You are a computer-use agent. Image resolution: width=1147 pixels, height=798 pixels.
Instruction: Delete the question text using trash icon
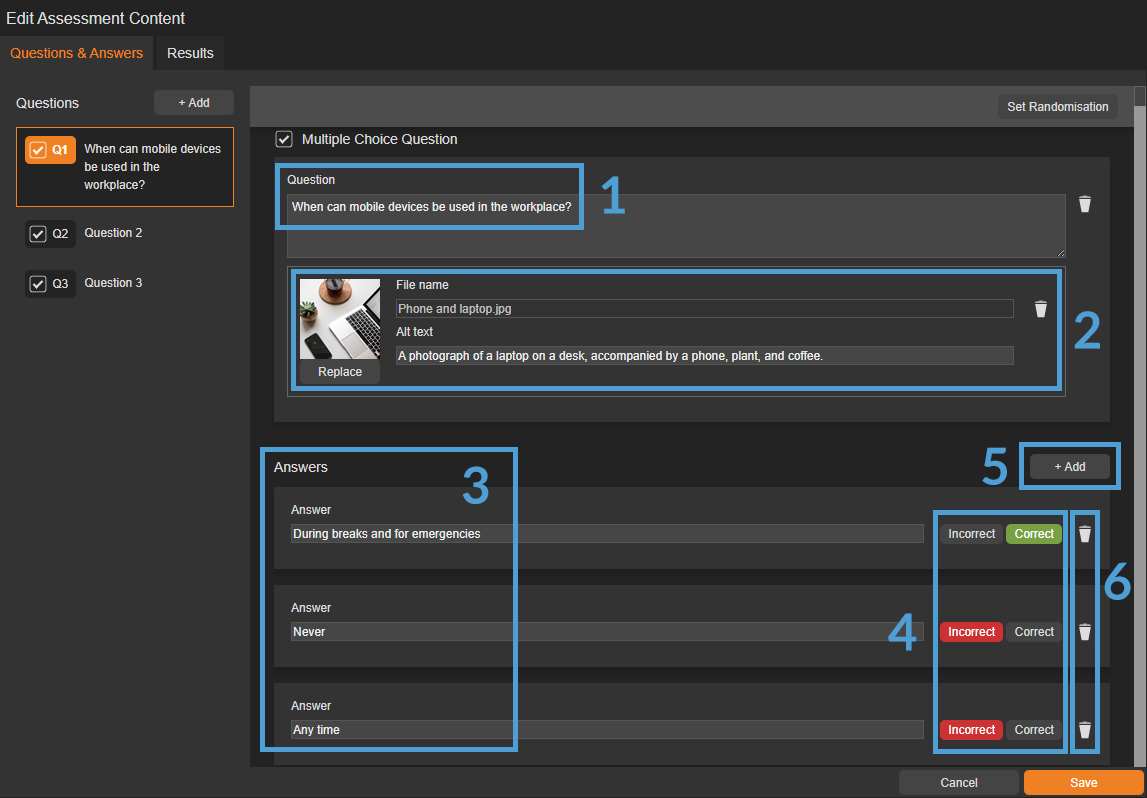(x=1085, y=204)
